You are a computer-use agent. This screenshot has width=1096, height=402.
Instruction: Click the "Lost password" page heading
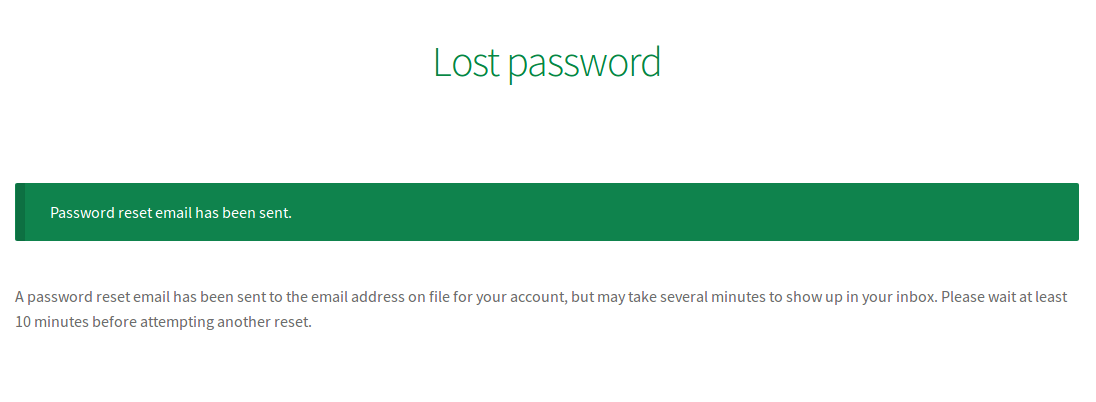pos(547,62)
